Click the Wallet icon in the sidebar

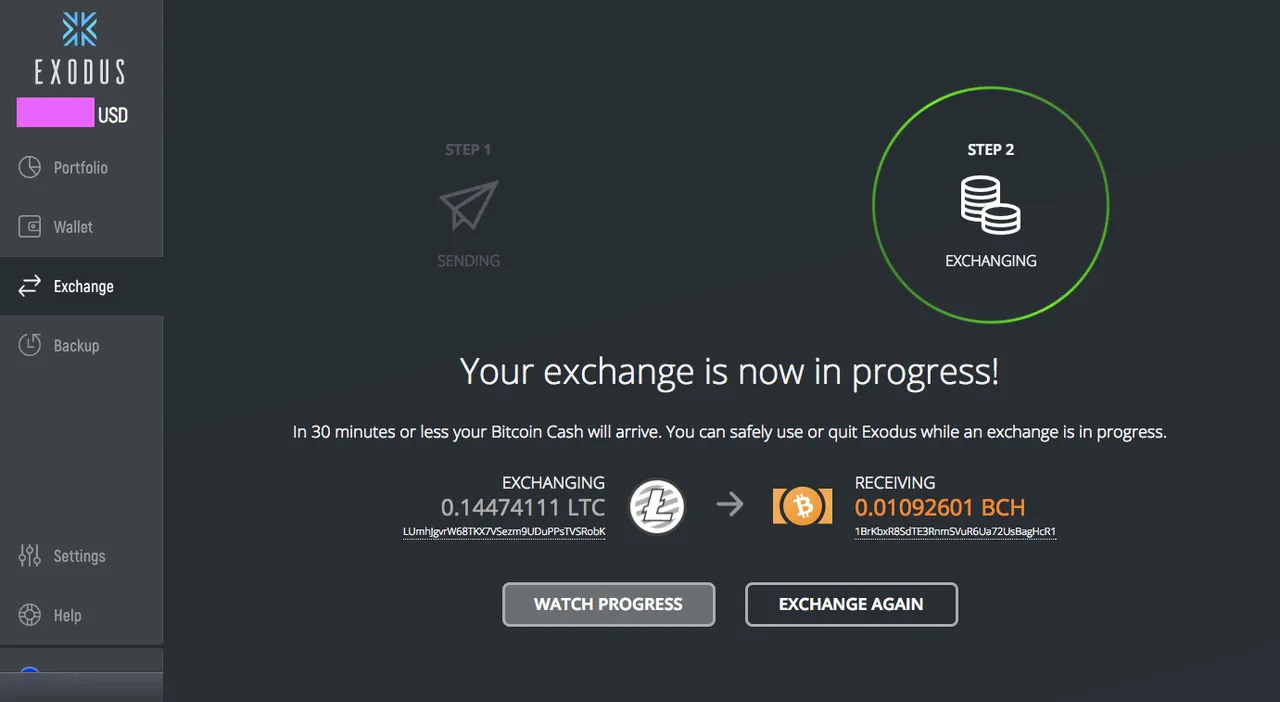point(30,227)
